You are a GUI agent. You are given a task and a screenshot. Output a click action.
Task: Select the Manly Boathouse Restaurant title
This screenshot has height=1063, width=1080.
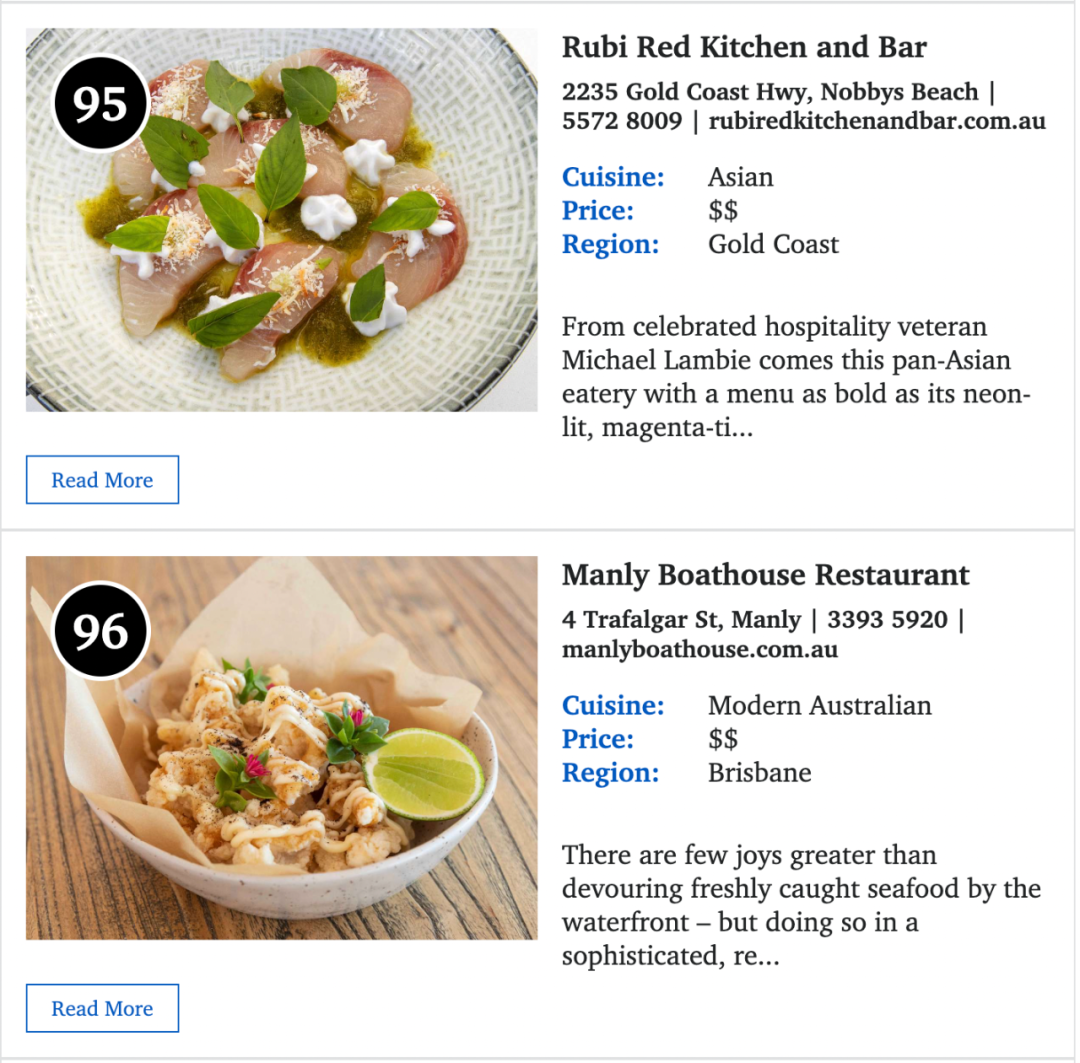pos(765,575)
